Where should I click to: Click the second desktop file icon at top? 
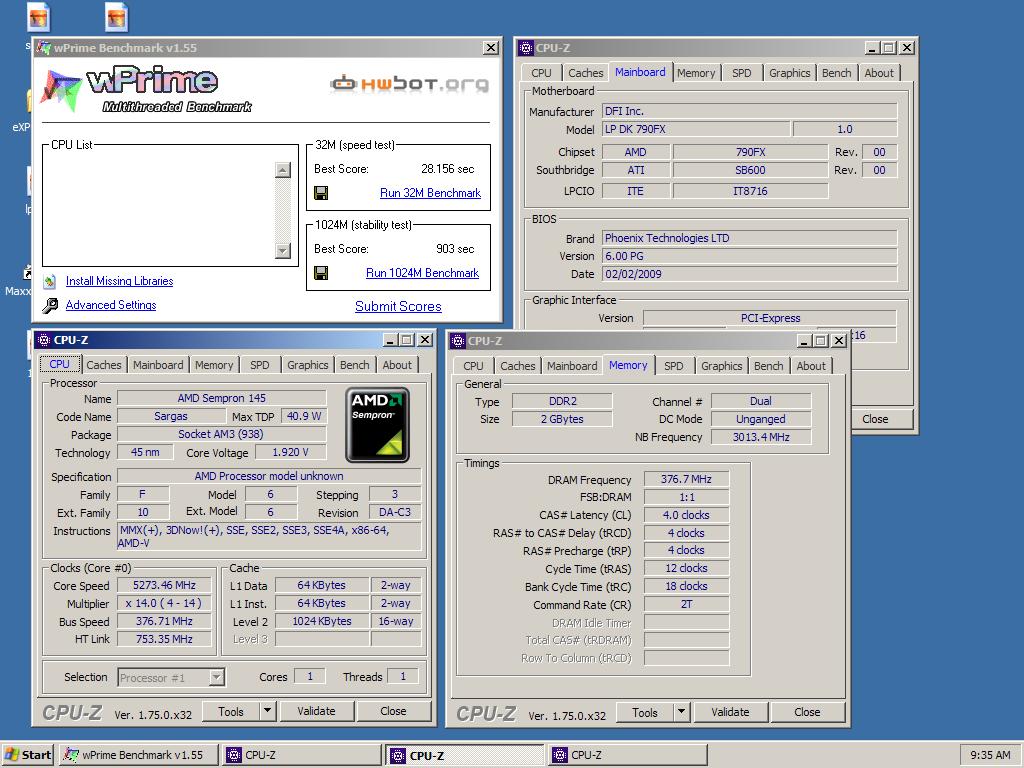(x=116, y=17)
